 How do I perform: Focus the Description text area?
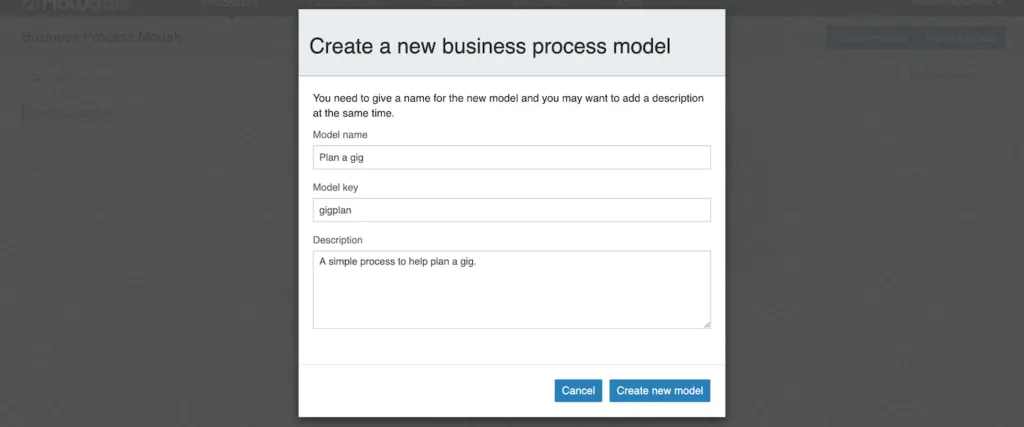pyautogui.click(x=511, y=289)
